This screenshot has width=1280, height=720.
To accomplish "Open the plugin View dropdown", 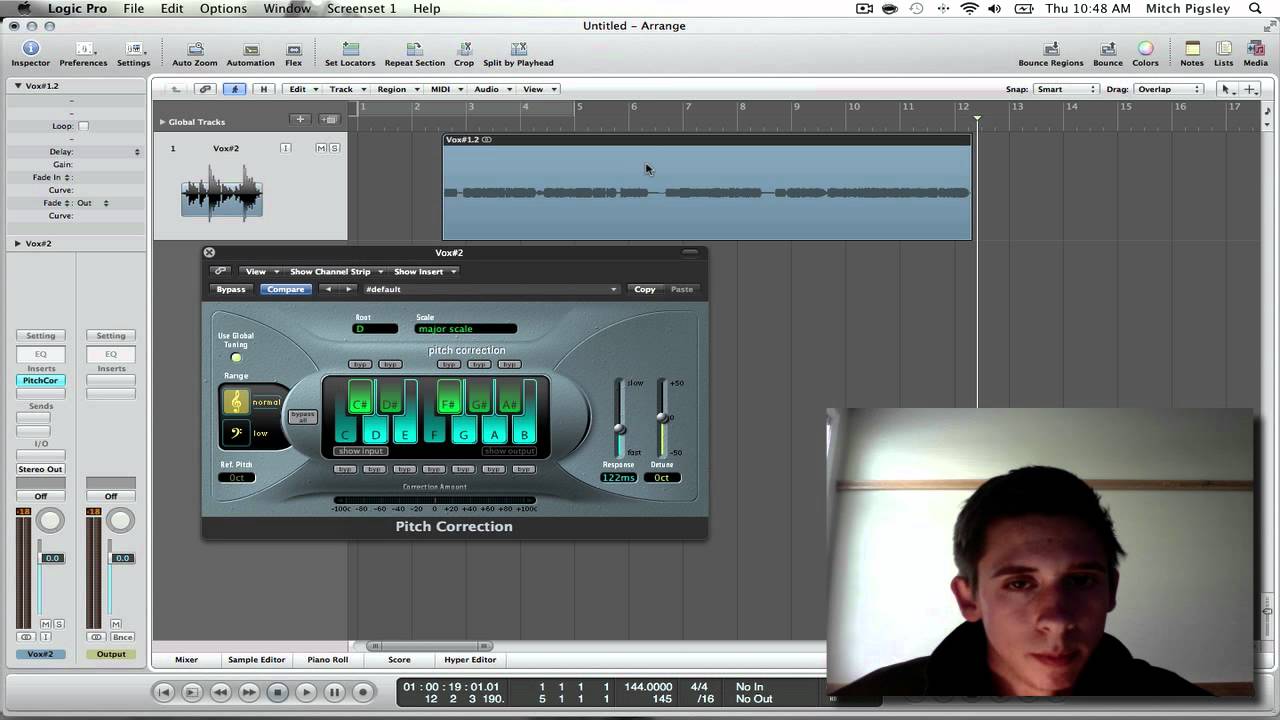I will pyautogui.click(x=262, y=271).
